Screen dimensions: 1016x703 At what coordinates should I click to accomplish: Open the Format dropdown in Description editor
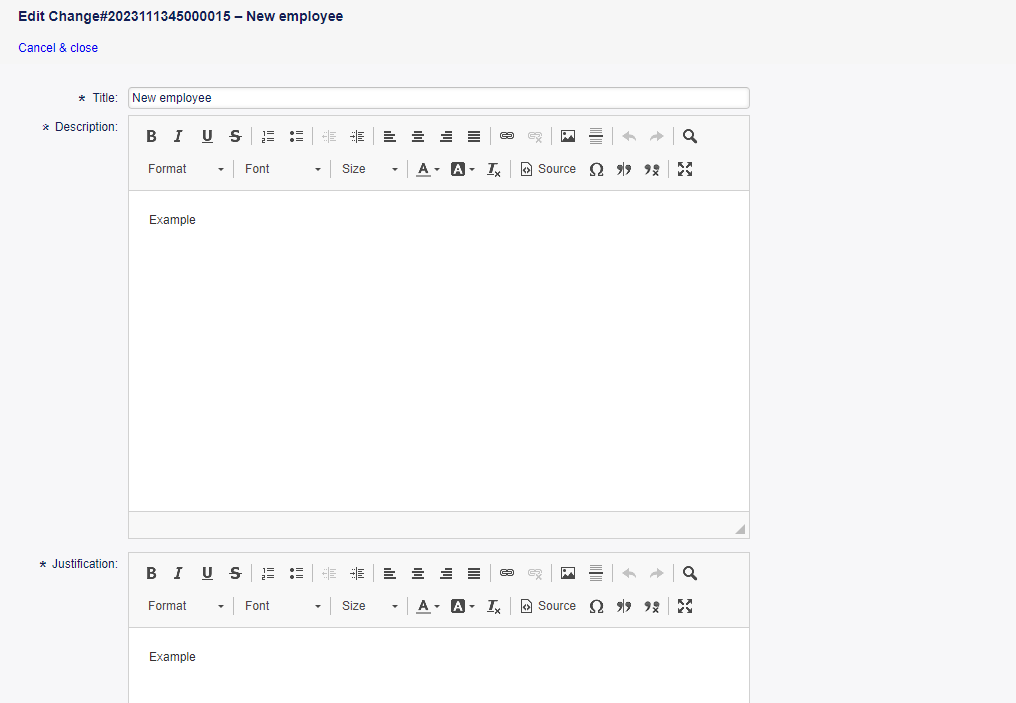click(x=186, y=170)
